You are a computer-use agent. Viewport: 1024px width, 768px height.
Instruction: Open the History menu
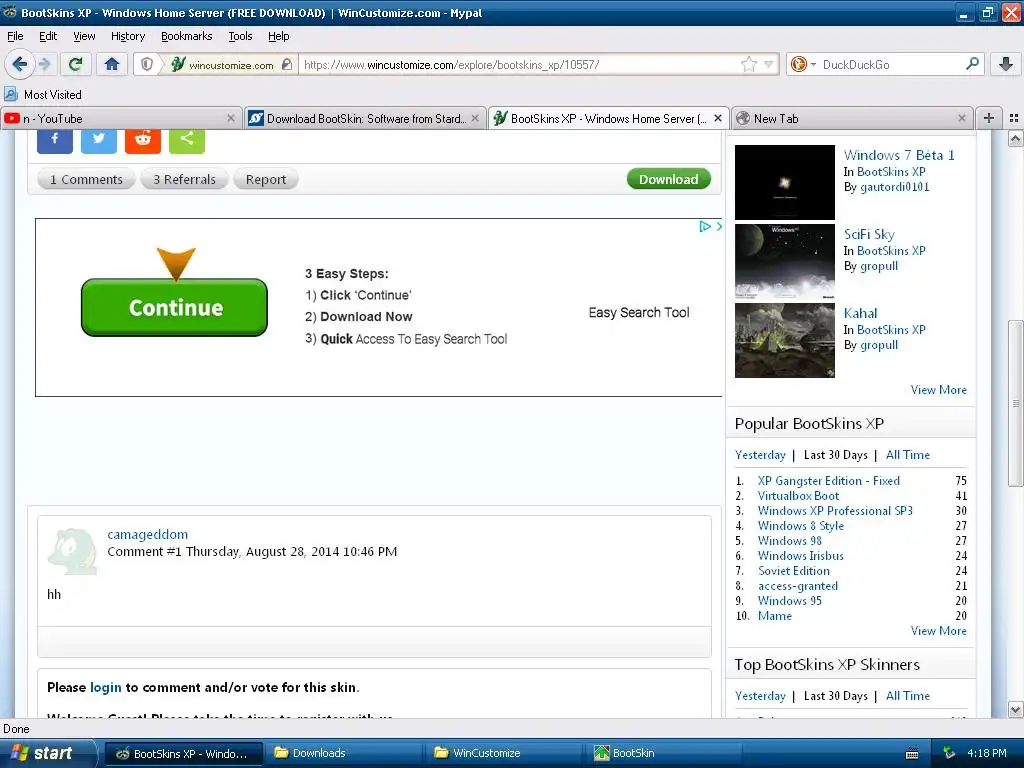128,37
